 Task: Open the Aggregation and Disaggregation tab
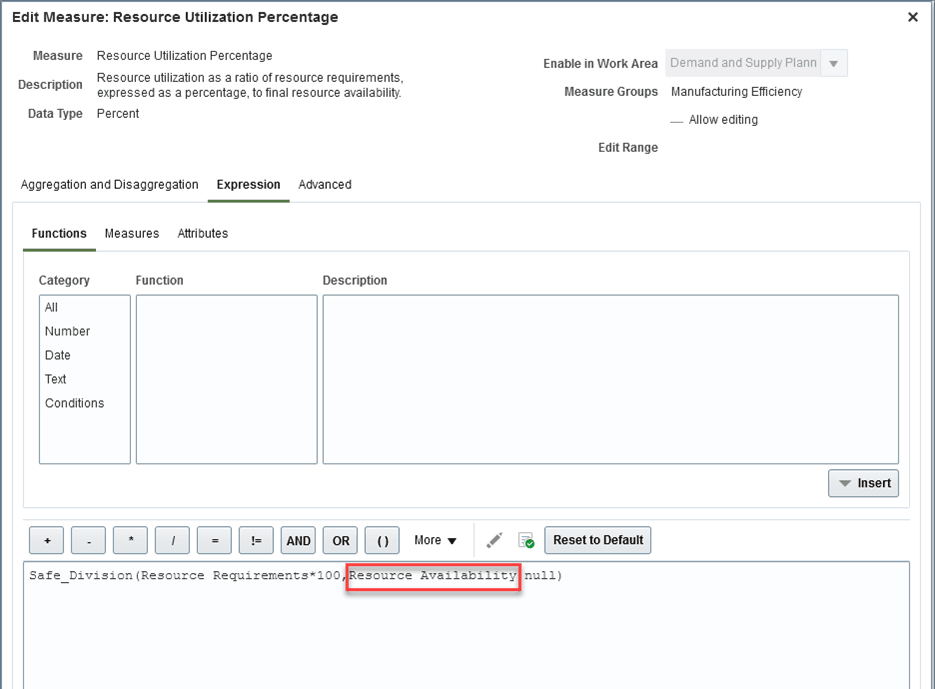108,185
